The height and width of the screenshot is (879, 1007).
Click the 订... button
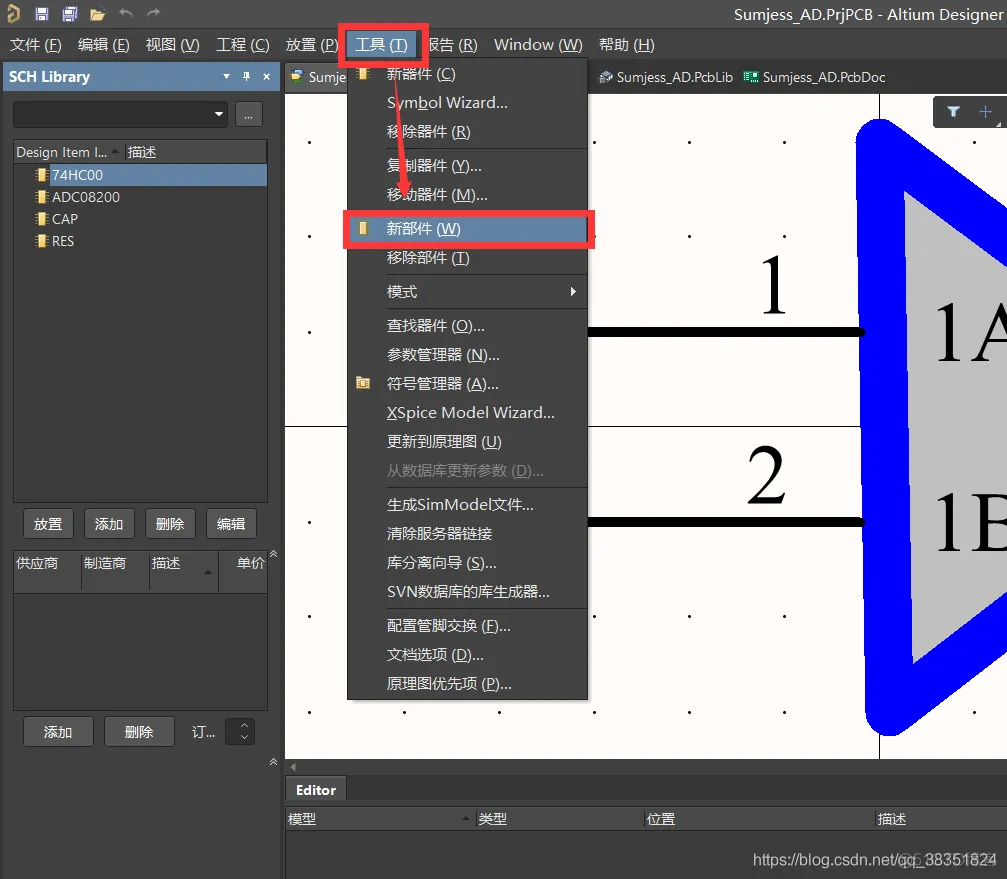203,732
